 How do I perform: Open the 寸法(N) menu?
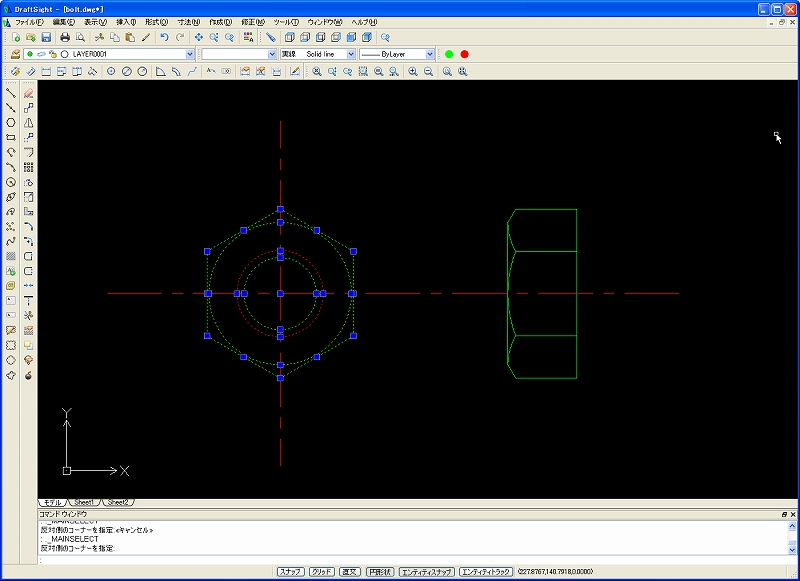pos(189,22)
